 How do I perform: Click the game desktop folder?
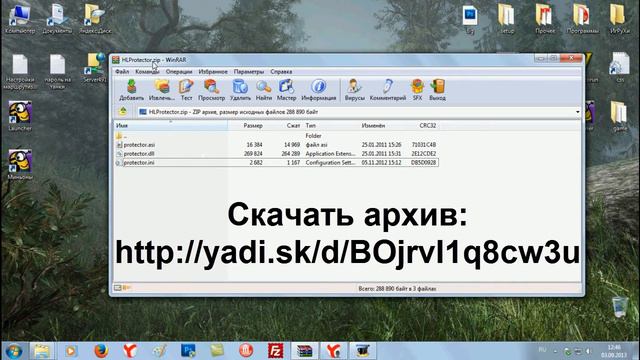click(619, 116)
